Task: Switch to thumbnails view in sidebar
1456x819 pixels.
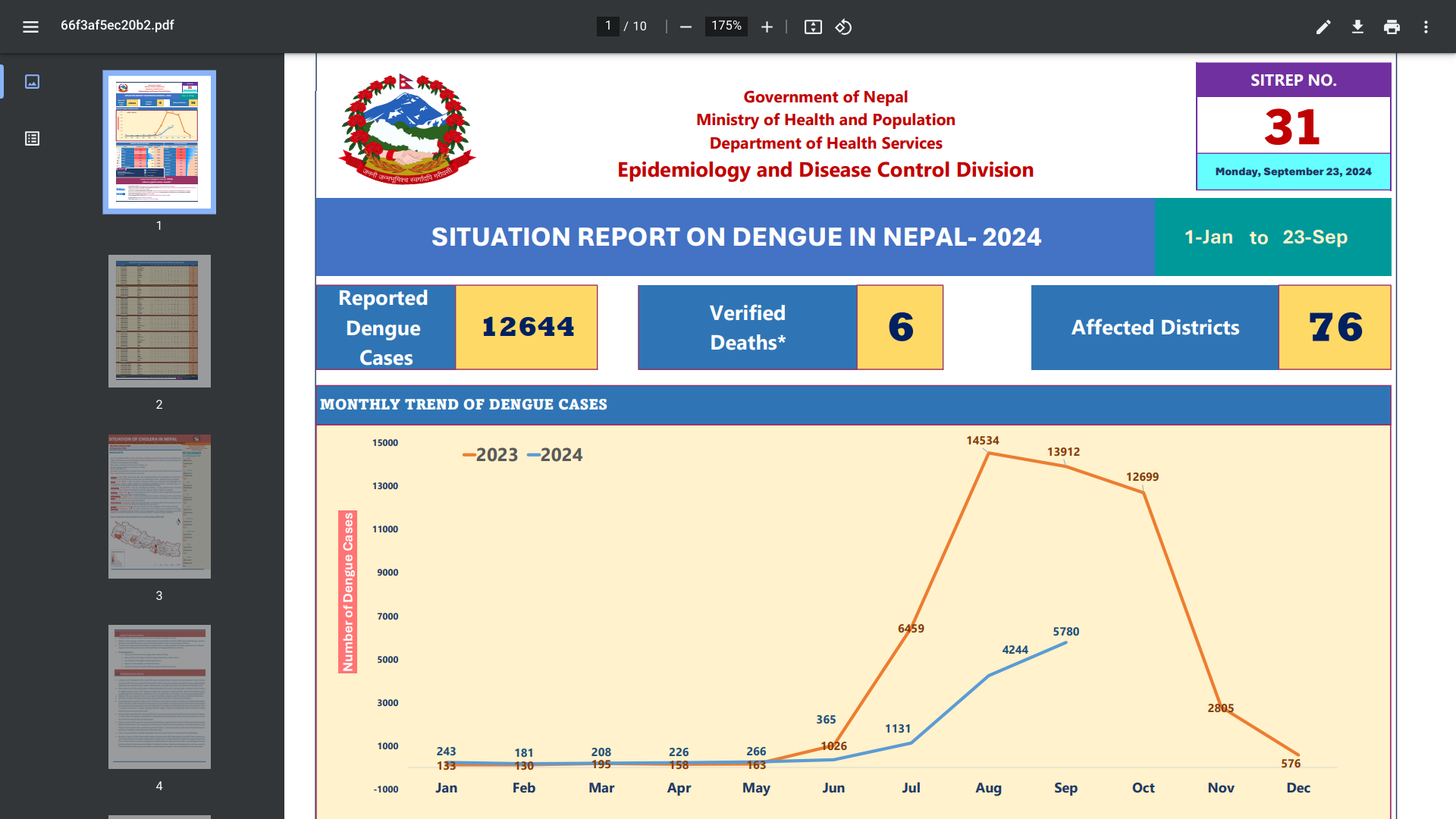Action: pyautogui.click(x=32, y=81)
